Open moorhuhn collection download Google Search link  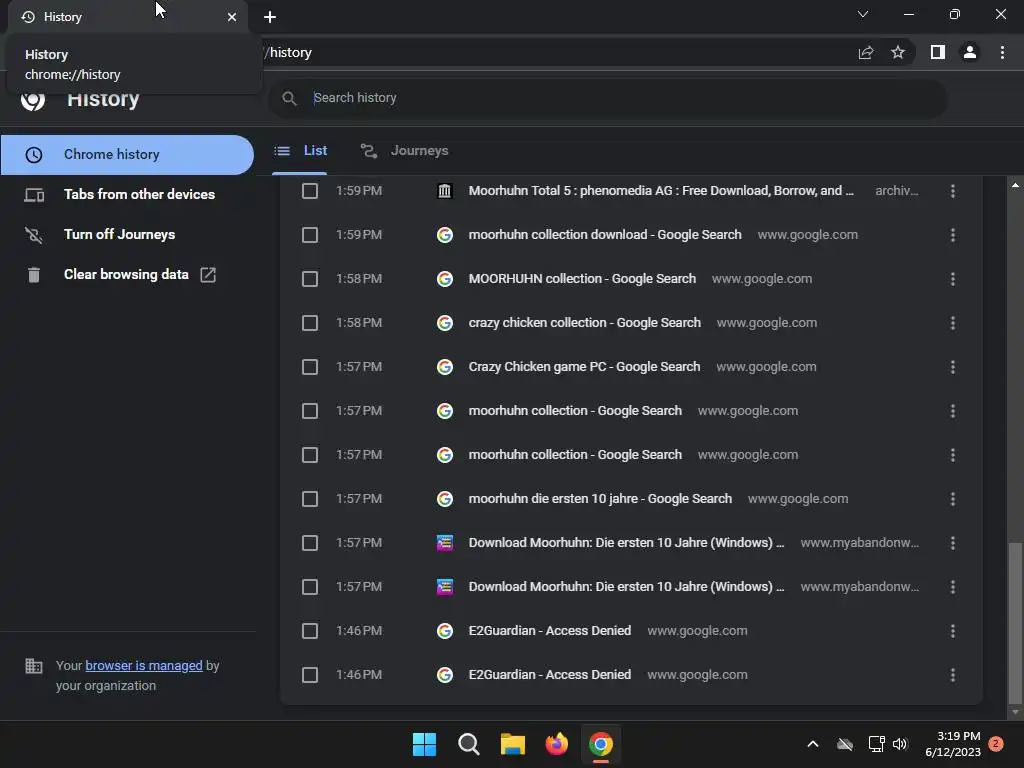[x=605, y=235]
